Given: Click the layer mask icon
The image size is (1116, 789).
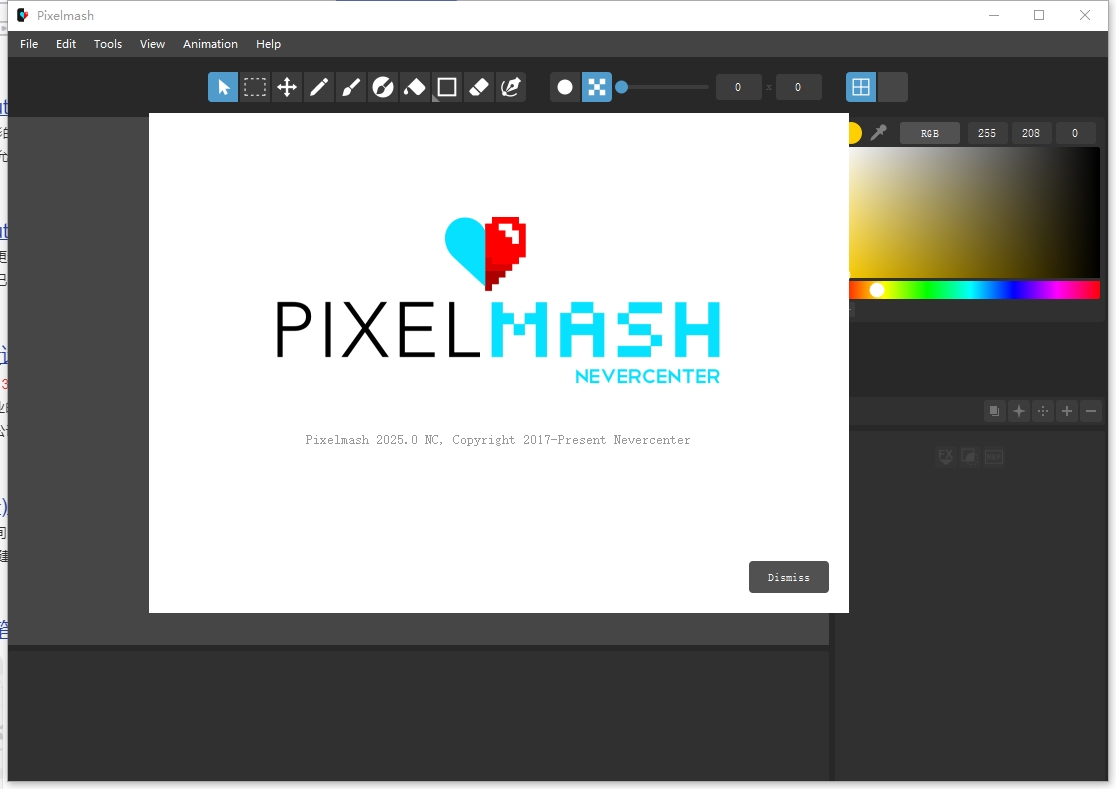Looking at the screenshot, I should [x=969, y=457].
